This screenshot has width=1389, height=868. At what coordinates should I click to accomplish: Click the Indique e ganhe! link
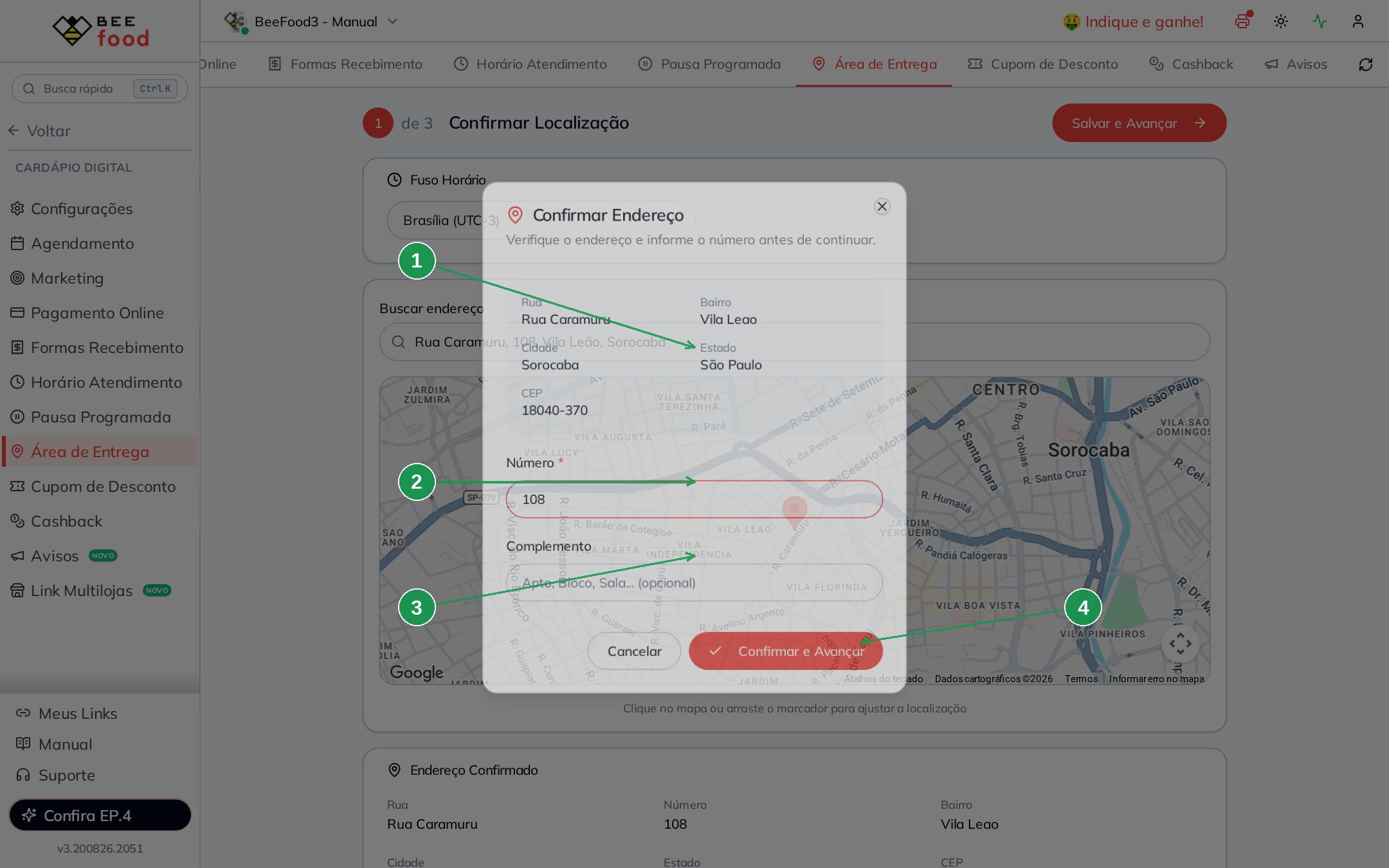(x=1133, y=22)
